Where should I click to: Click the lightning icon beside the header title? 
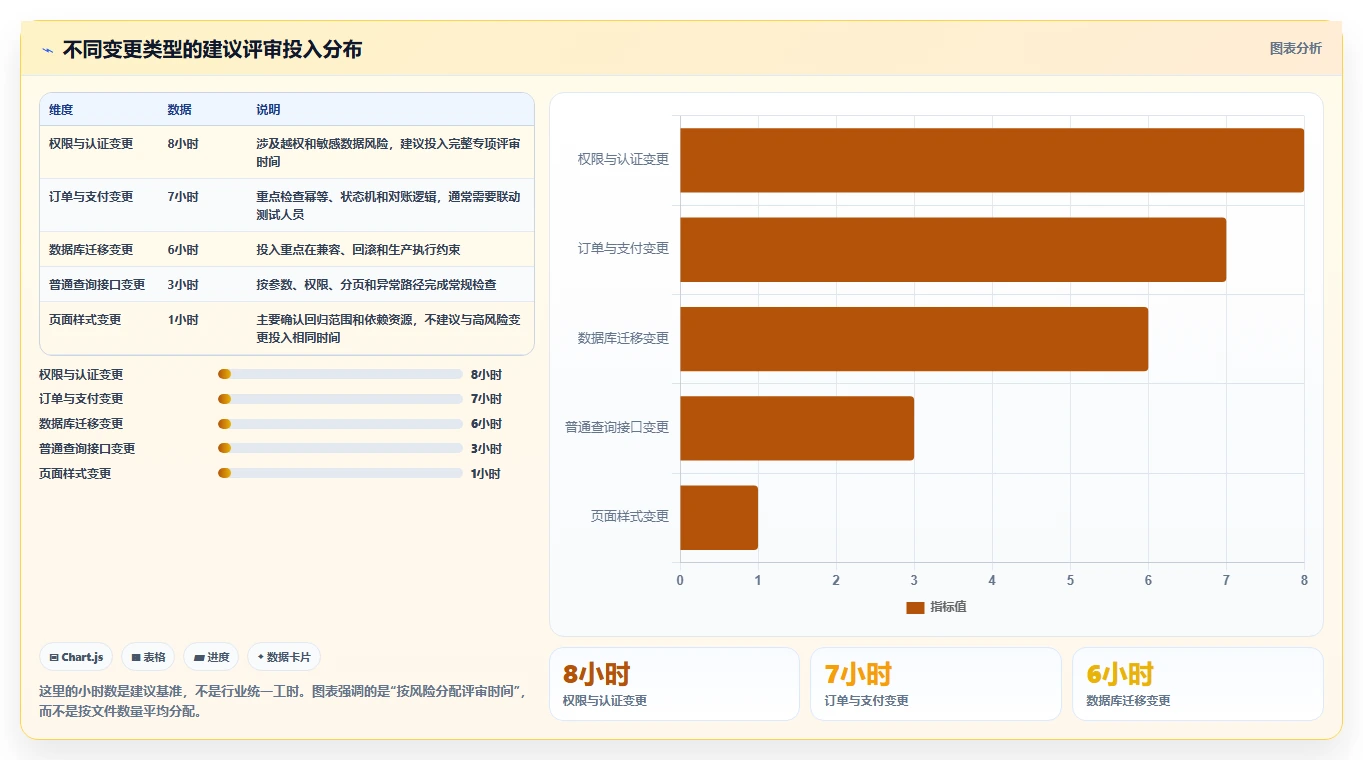click(47, 49)
